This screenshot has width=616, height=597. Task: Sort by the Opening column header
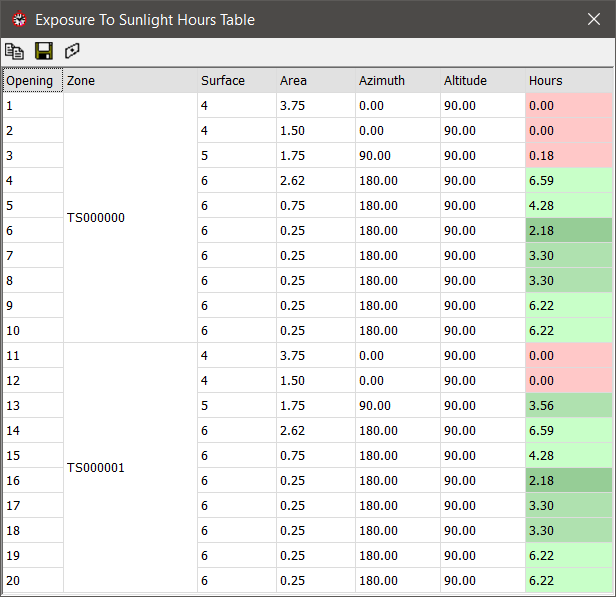pos(31,81)
